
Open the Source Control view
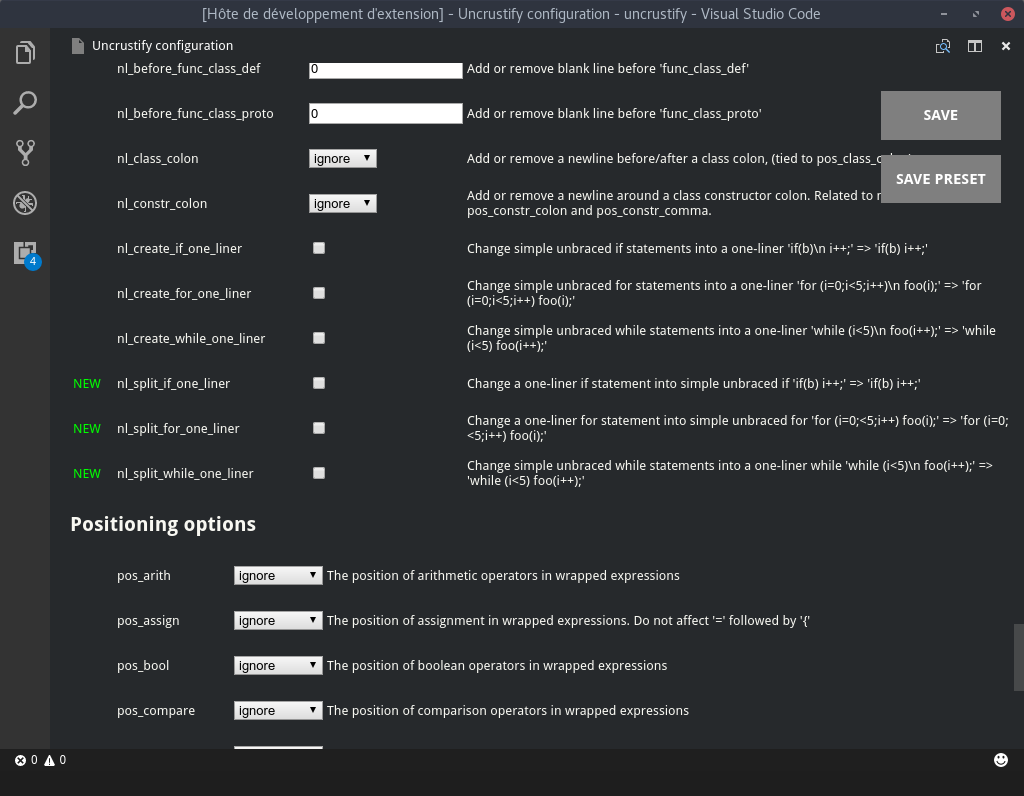click(25, 153)
